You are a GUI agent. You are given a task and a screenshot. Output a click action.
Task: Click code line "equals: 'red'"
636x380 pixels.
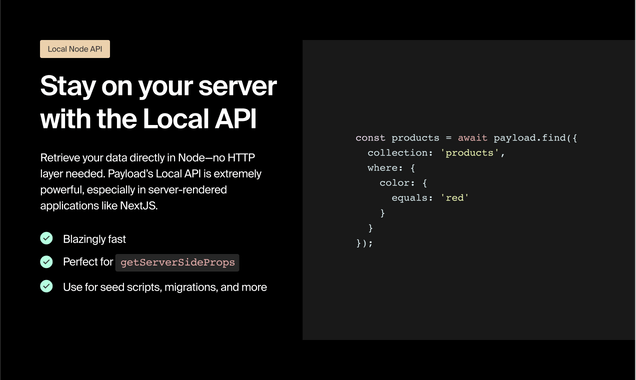click(430, 198)
